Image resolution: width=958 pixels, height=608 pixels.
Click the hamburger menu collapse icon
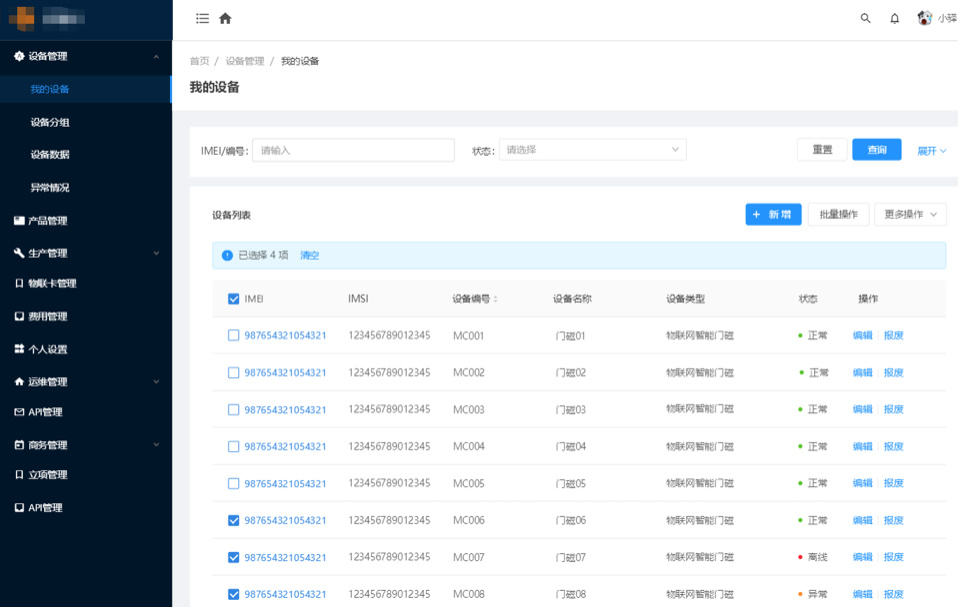[202, 18]
